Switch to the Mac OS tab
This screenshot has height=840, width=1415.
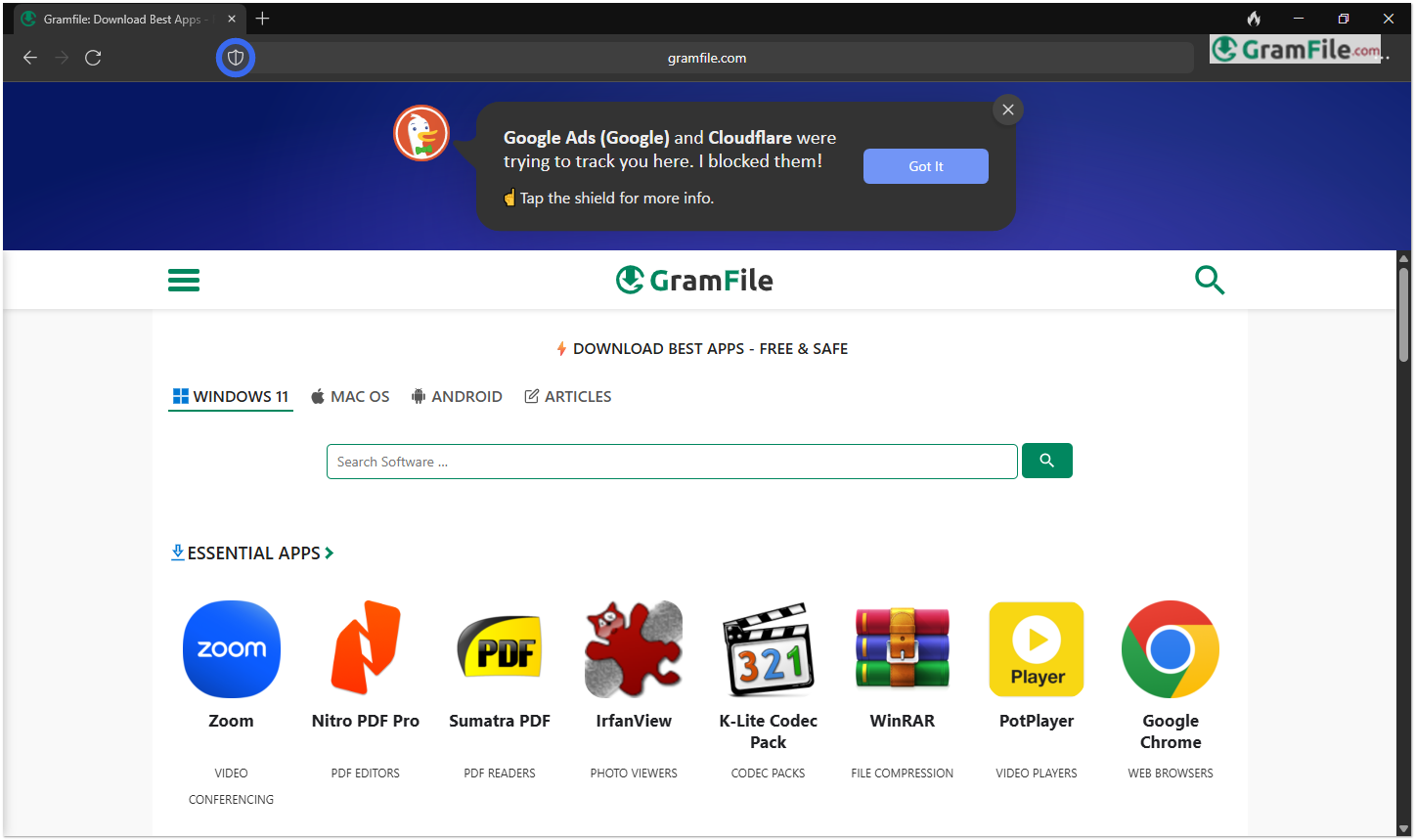click(x=350, y=396)
